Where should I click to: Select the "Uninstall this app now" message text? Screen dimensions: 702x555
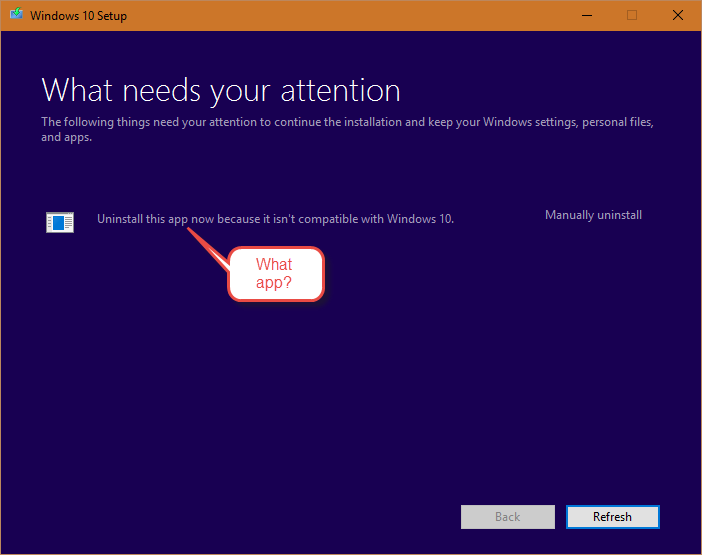click(275, 219)
